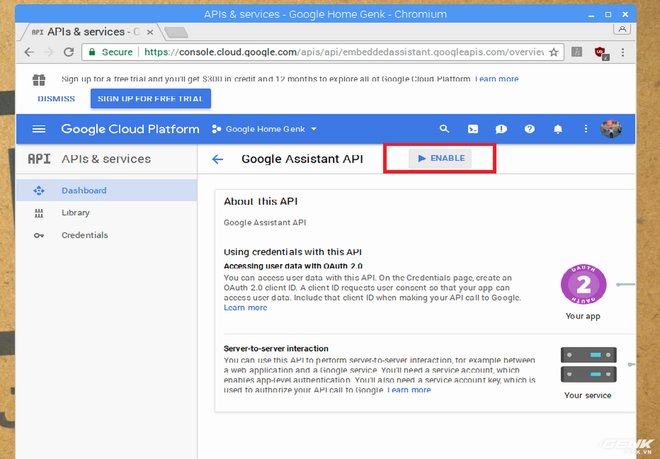The width and height of the screenshot is (660, 459).
Task: Click the 'Server-to-server interaction' heading
Action: [276, 349]
